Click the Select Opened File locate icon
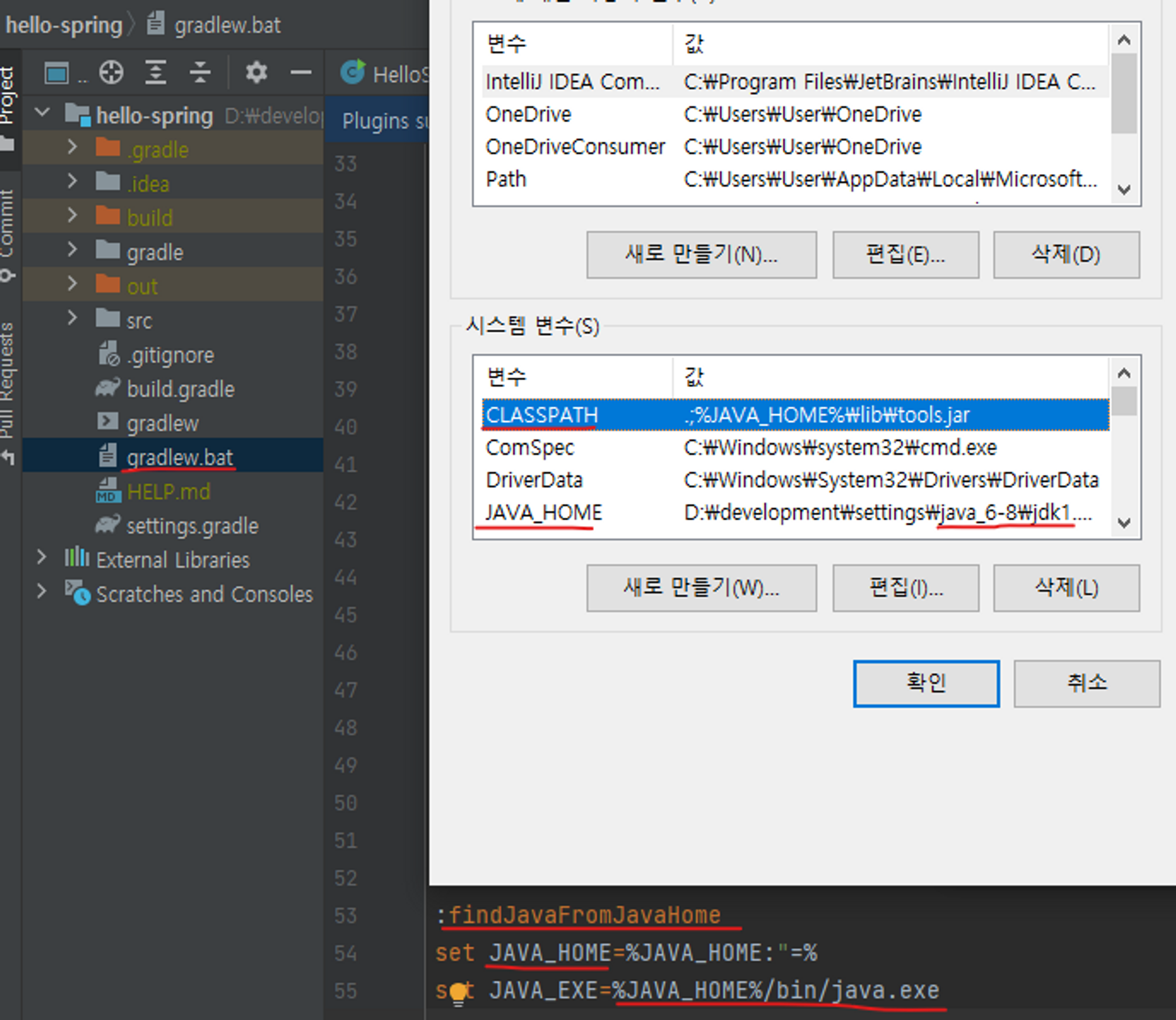This screenshot has width=1176, height=1020. (x=111, y=73)
